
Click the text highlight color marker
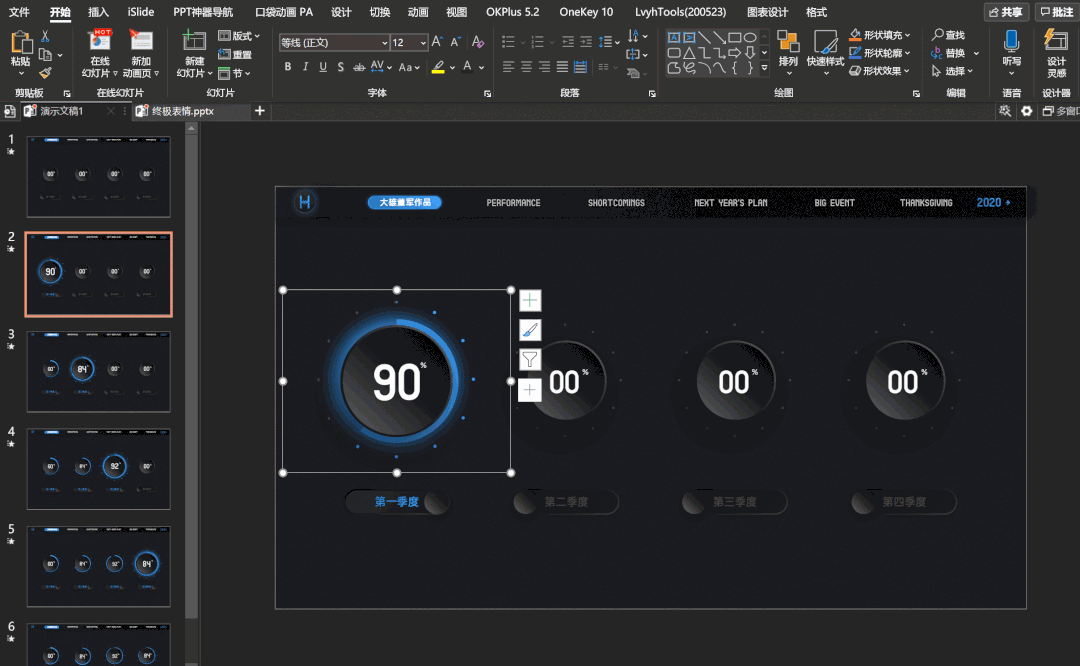click(438, 67)
